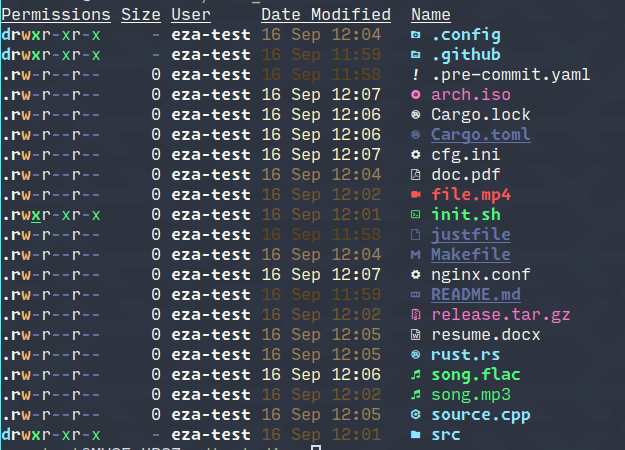
Task: Select the .pre-commit.yaml file name
Action: point(511,75)
